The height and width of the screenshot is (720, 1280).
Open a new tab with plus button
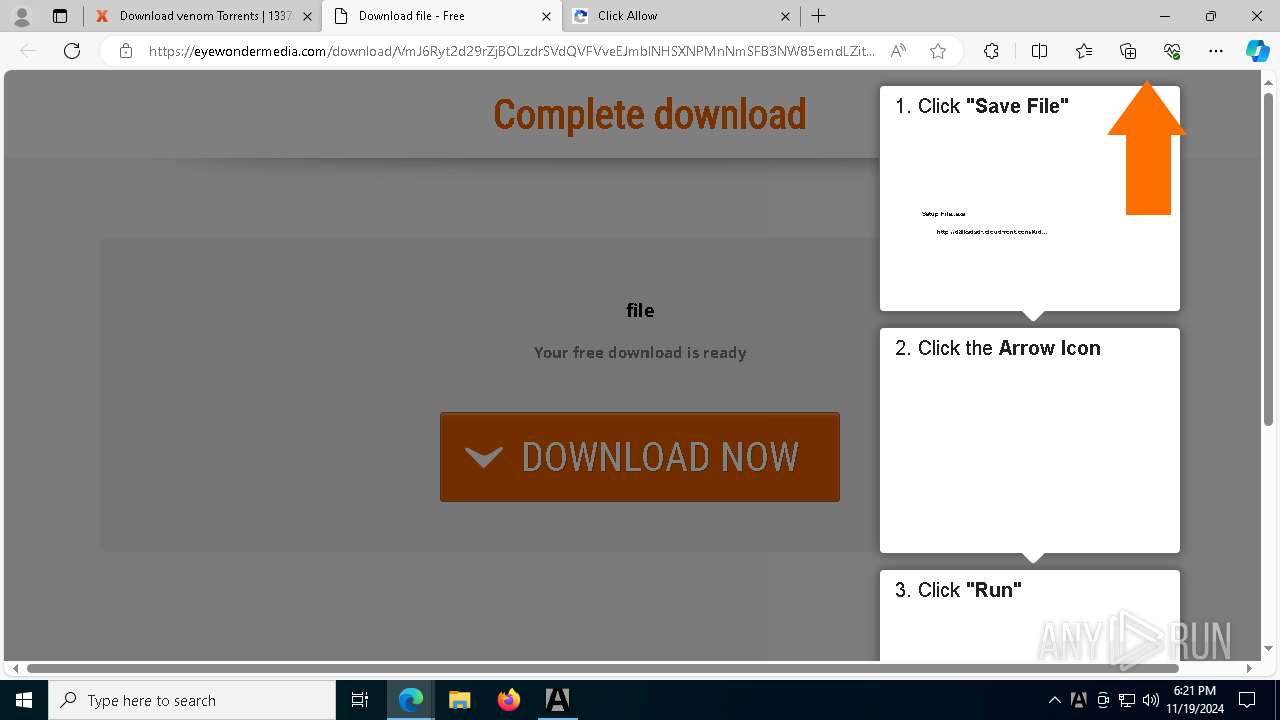tap(819, 16)
